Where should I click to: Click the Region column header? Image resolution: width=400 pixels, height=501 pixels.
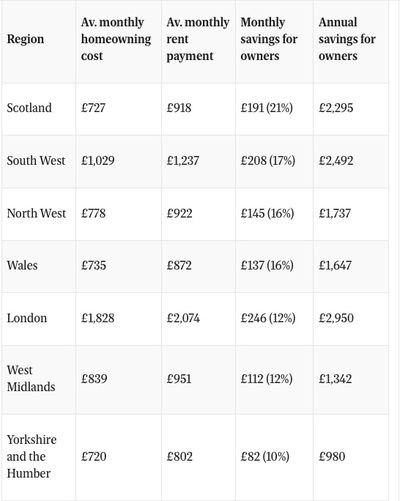(x=25, y=39)
